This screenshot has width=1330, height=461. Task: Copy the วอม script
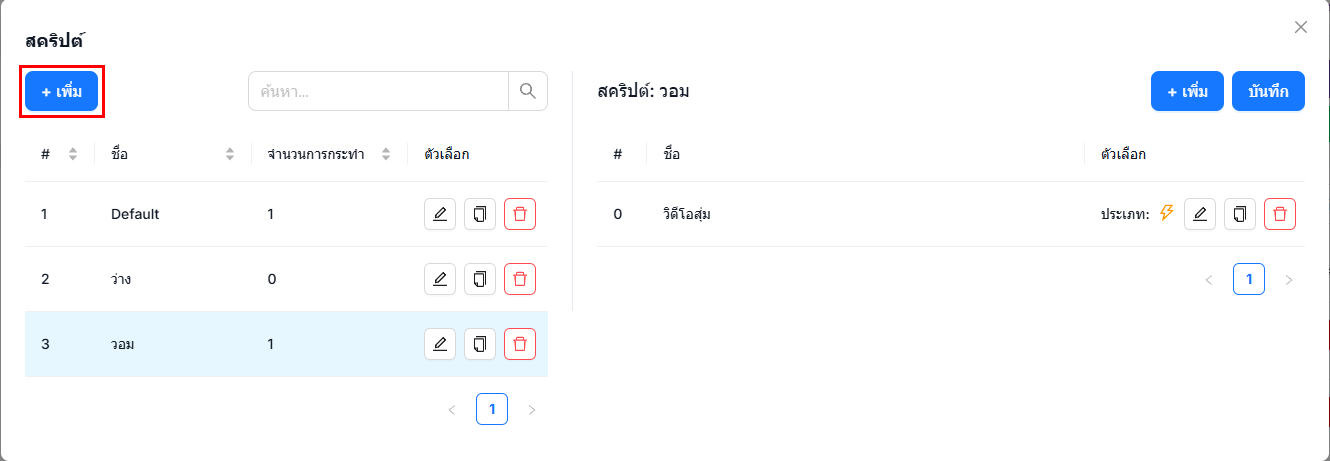(480, 344)
